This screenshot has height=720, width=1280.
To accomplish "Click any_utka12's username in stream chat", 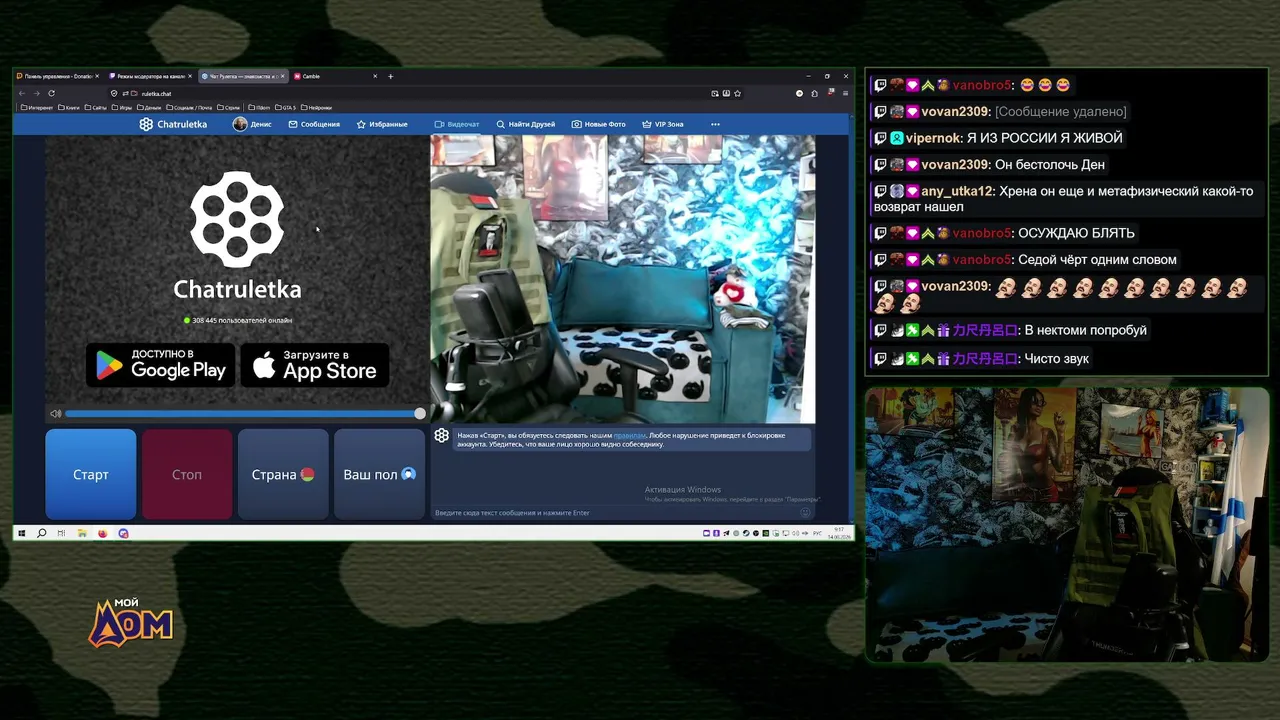I will 957,191.
